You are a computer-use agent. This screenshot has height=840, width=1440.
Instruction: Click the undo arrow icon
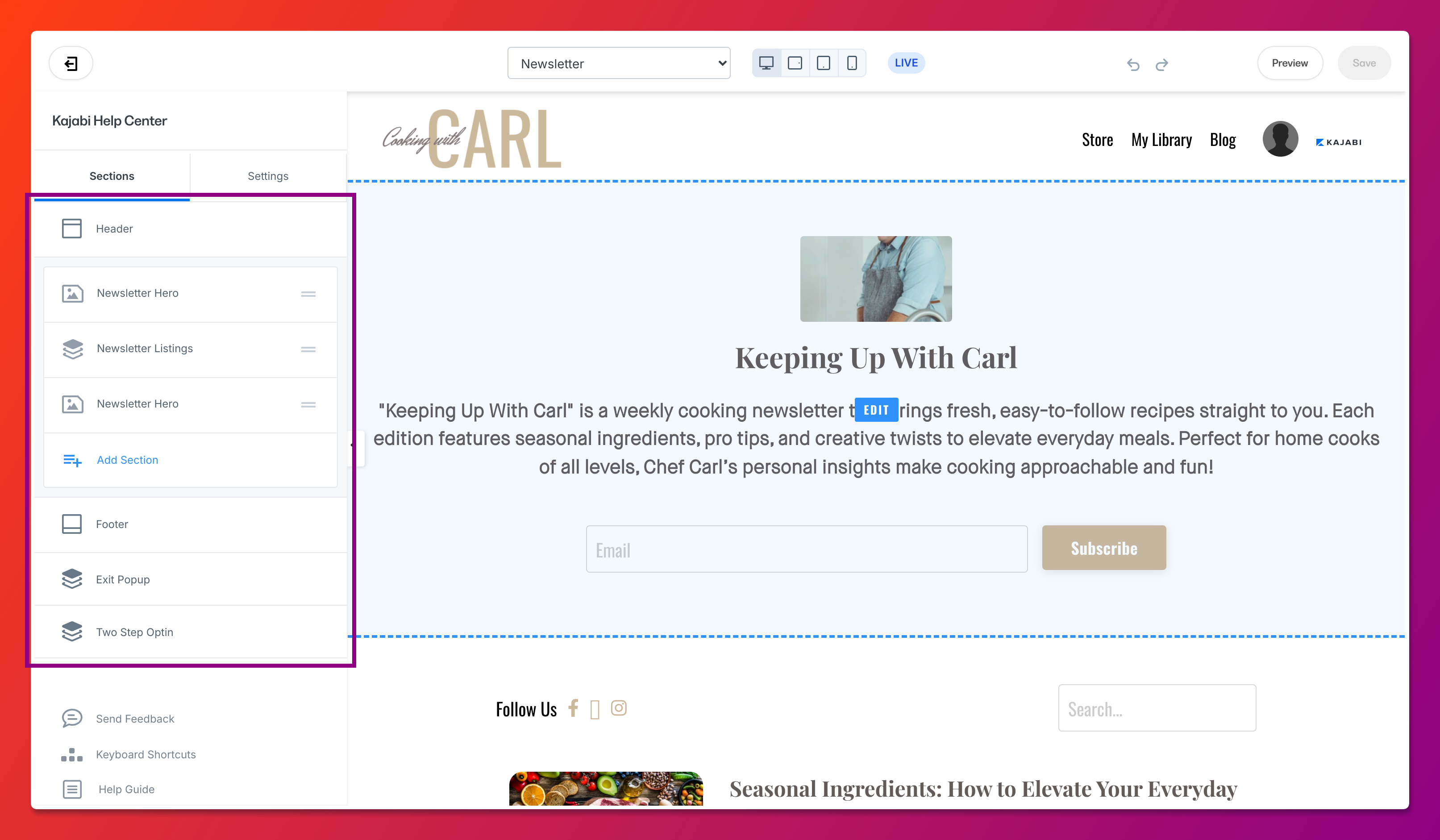pos(1133,65)
